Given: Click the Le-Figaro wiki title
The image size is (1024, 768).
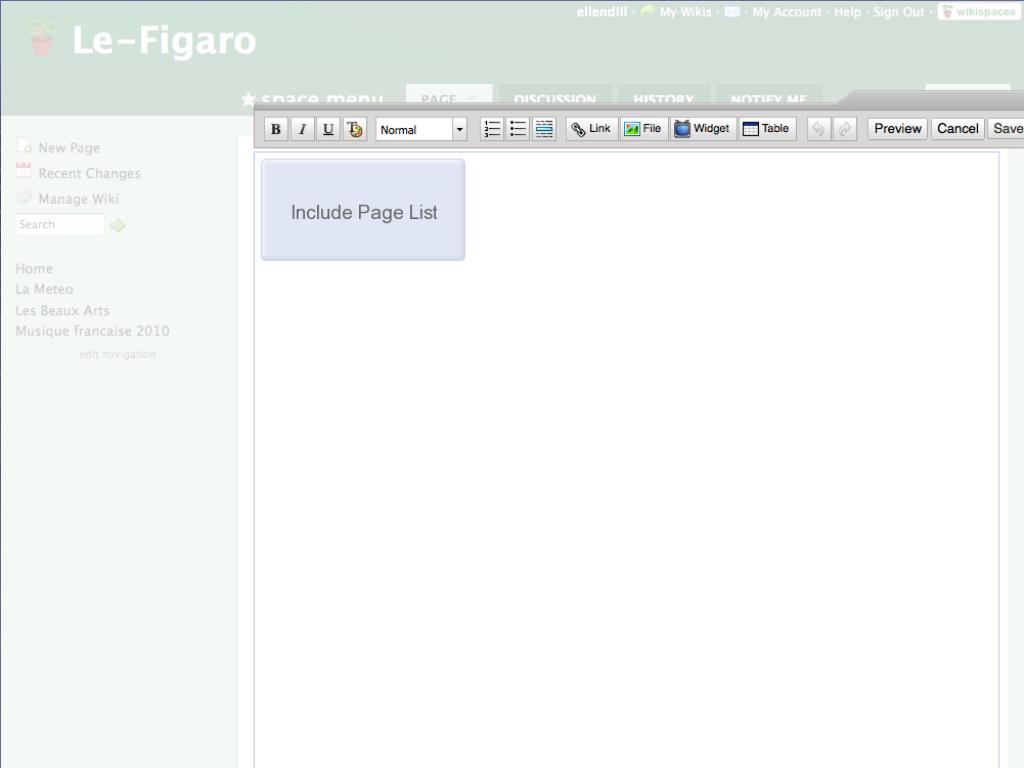Looking at the screenshot, I should click(164, 40).
